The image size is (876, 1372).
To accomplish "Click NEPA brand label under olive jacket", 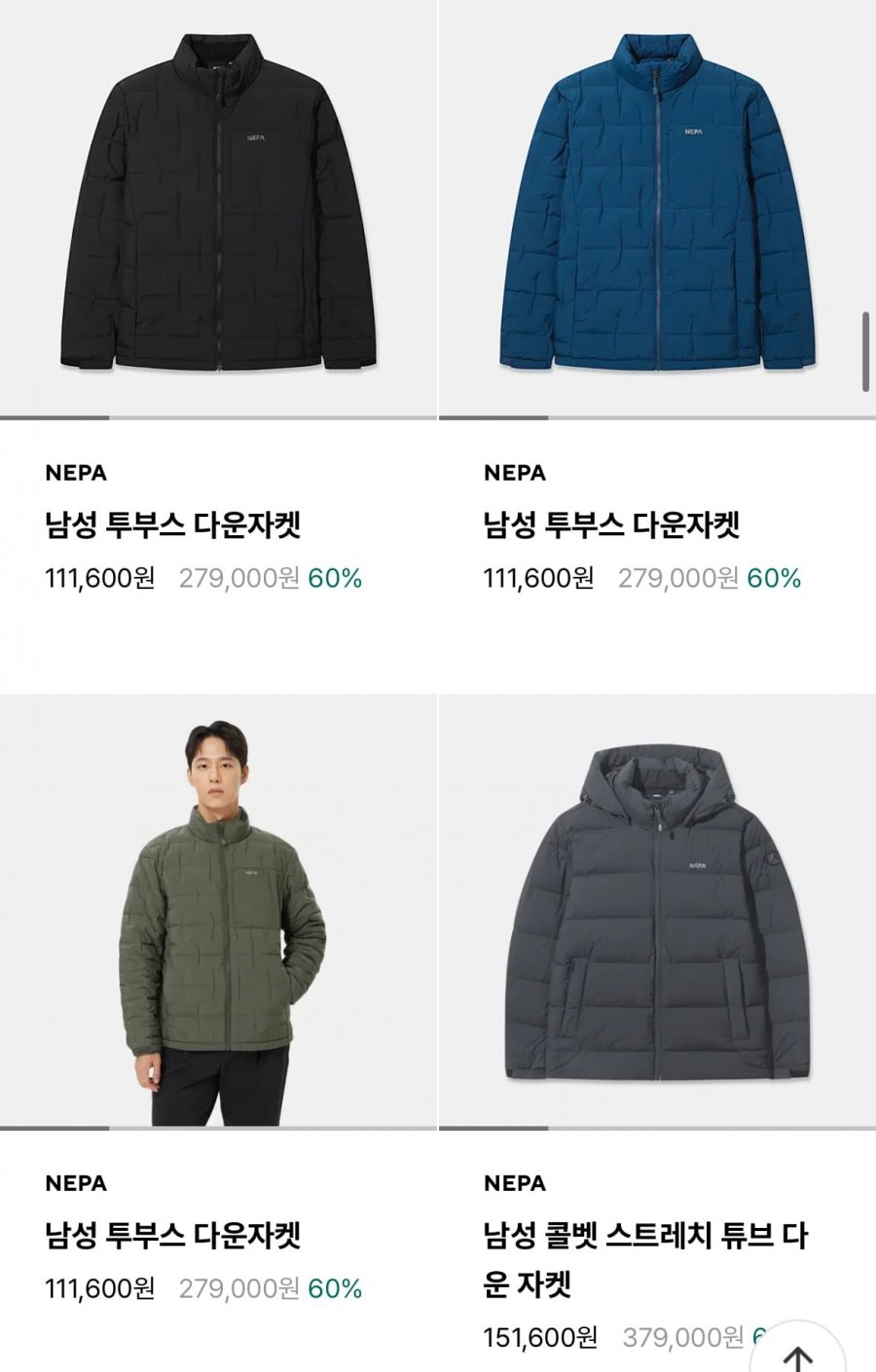I will coord(76,1183).
